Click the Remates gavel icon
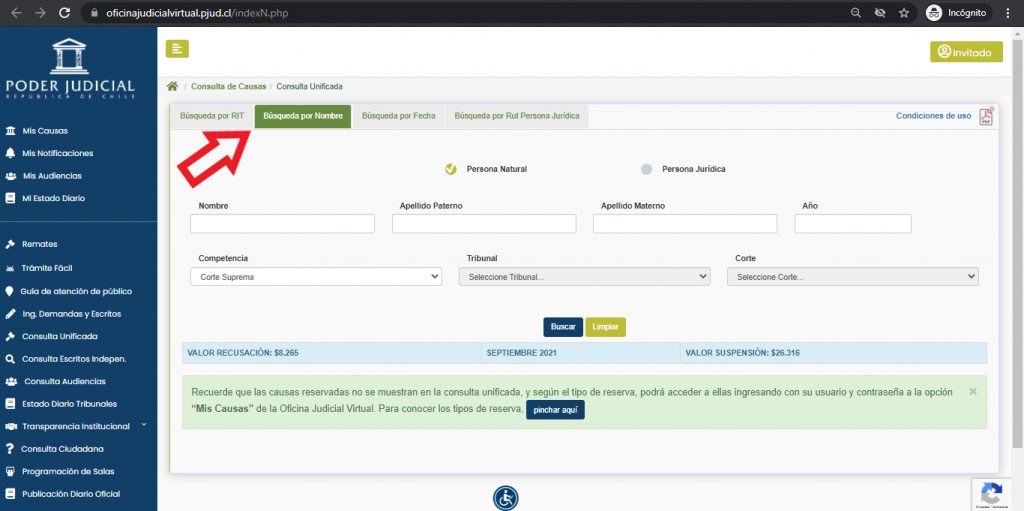This screenshot has width=1024, height=511. (x=10, y=244)
